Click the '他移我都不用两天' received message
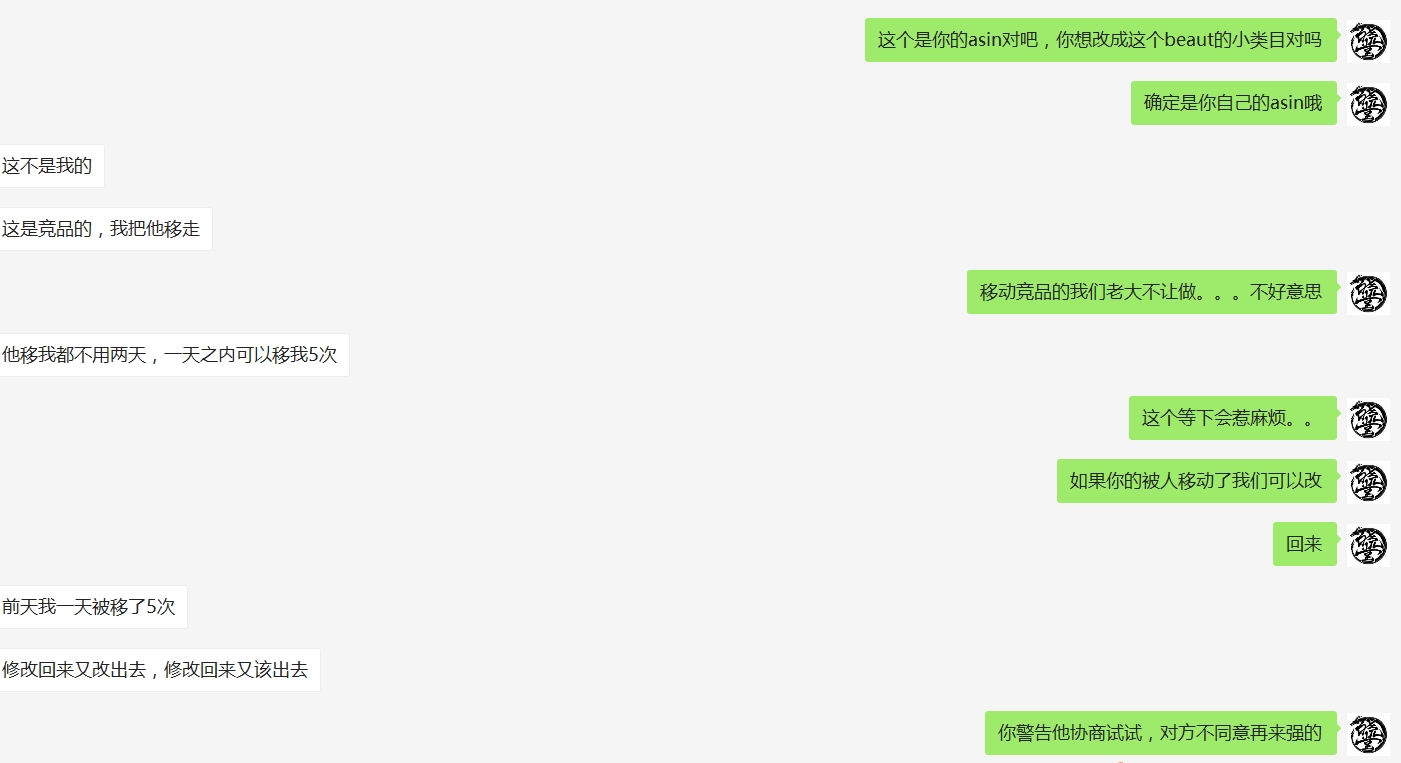Screen dimensions: 1401x763 click(x=174, y=355)
